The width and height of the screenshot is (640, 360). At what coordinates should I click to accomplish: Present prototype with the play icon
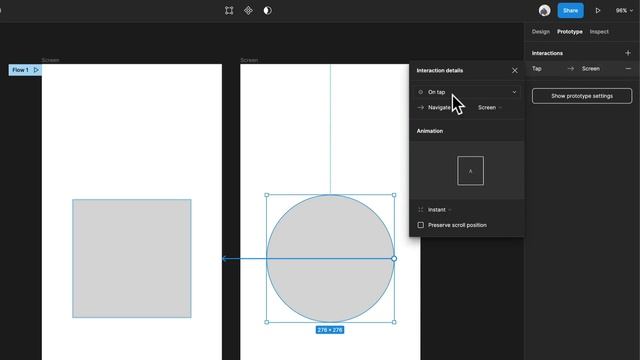(x=598, y=11)
